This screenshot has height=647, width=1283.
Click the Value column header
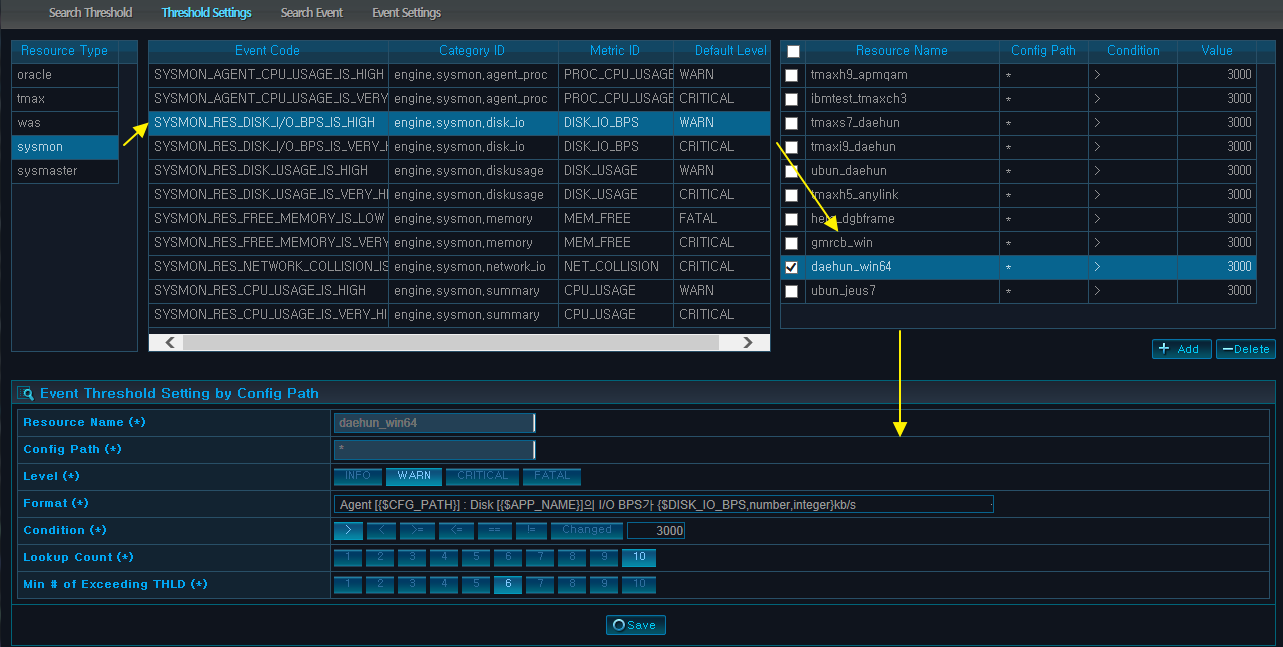pyautogui.click(x=1217, y=51)
